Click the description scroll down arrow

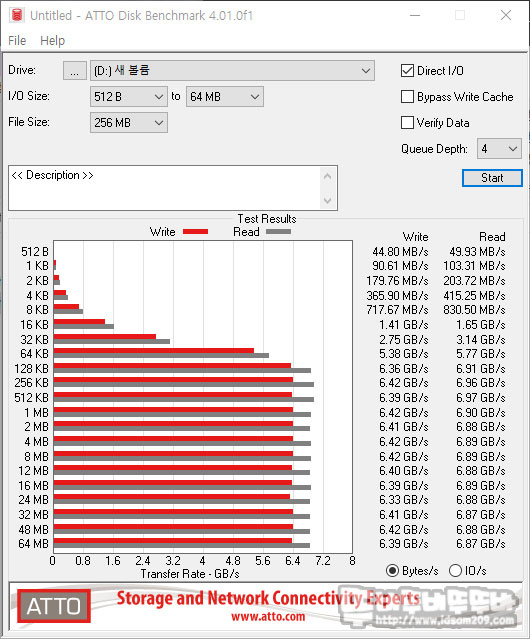tap(328, 200)
